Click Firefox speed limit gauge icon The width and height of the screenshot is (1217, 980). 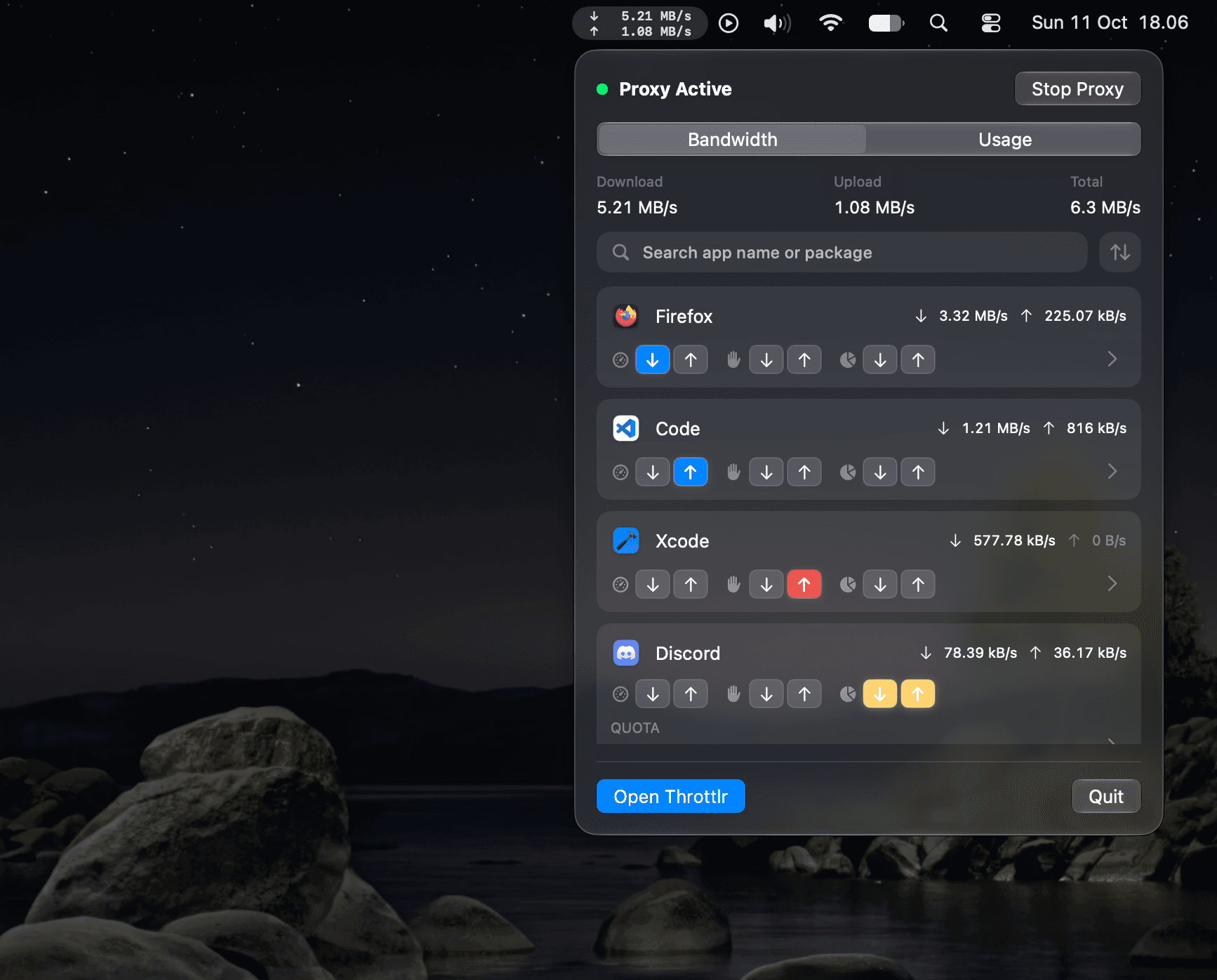(620, 360)
